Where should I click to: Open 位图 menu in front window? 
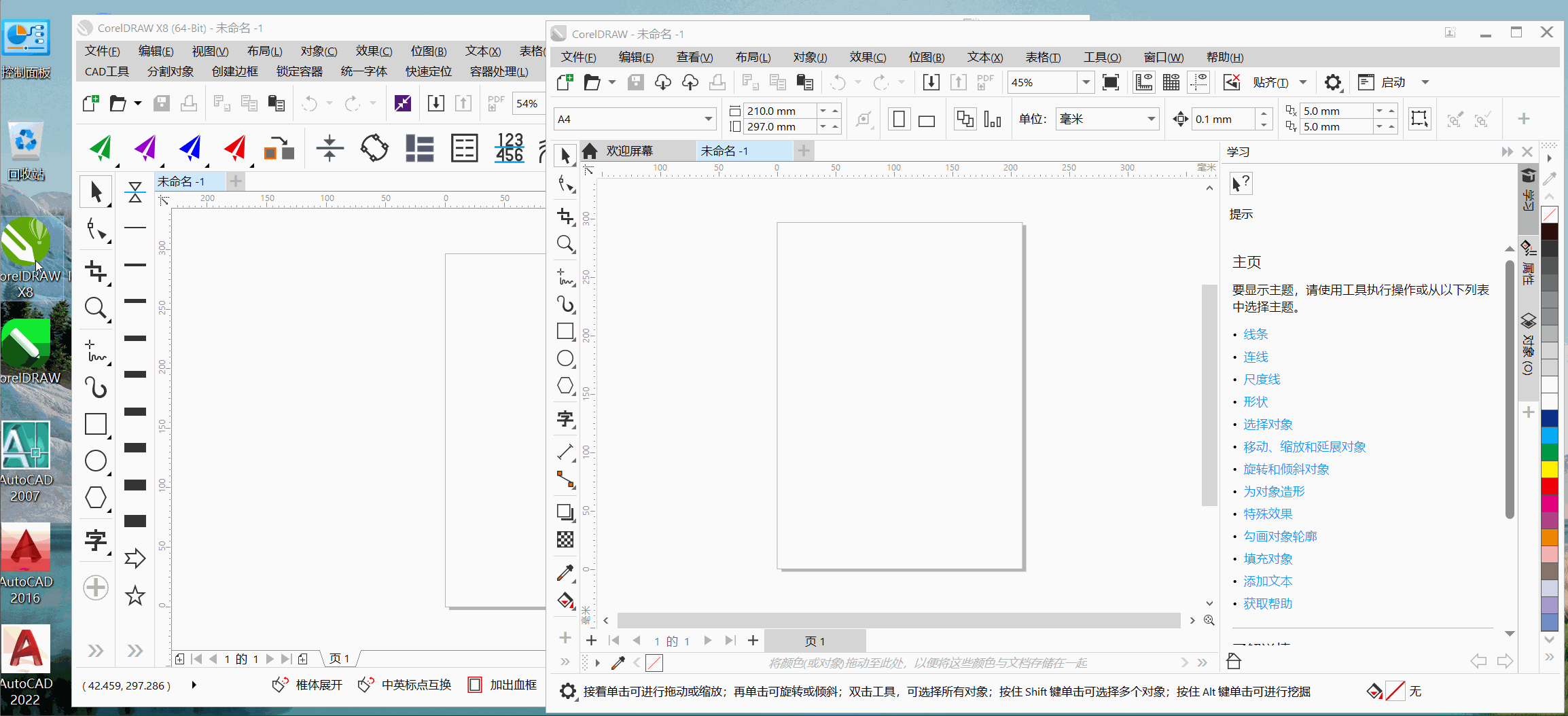coord(927,57)
